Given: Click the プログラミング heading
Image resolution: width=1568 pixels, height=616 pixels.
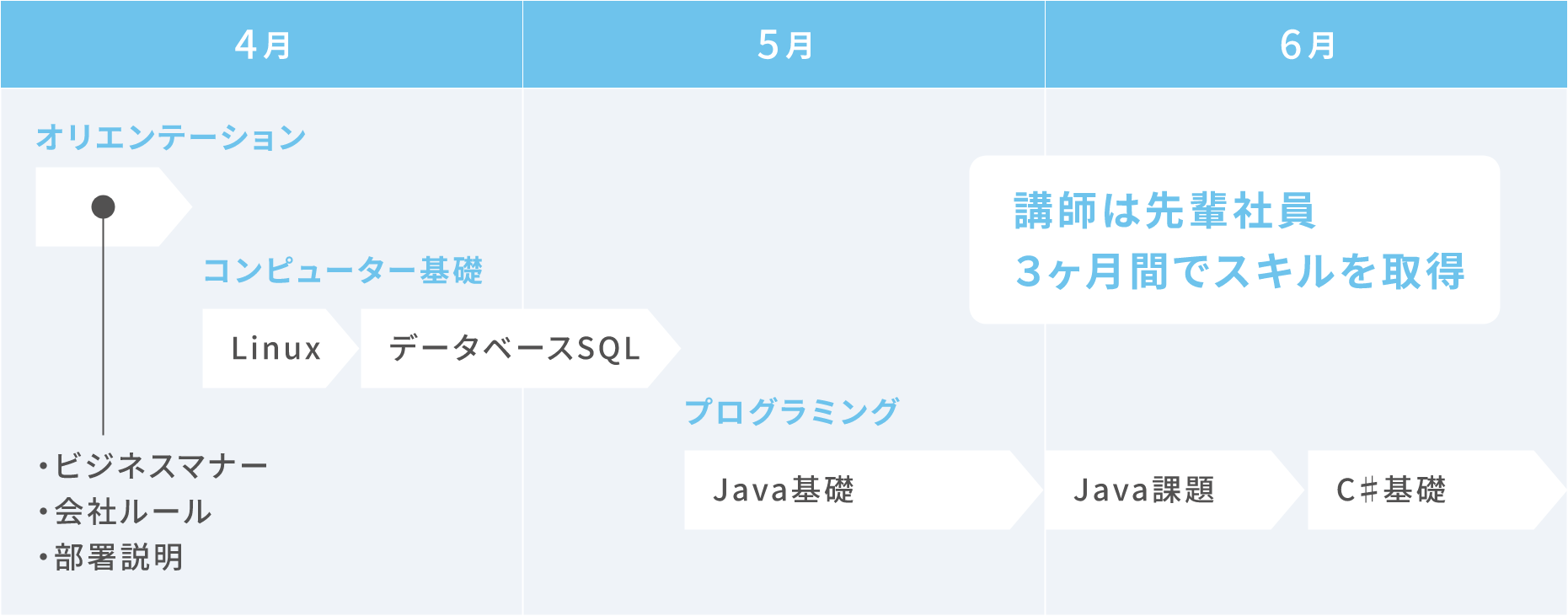Looking at the screenshot, I should tap(792, 411).
